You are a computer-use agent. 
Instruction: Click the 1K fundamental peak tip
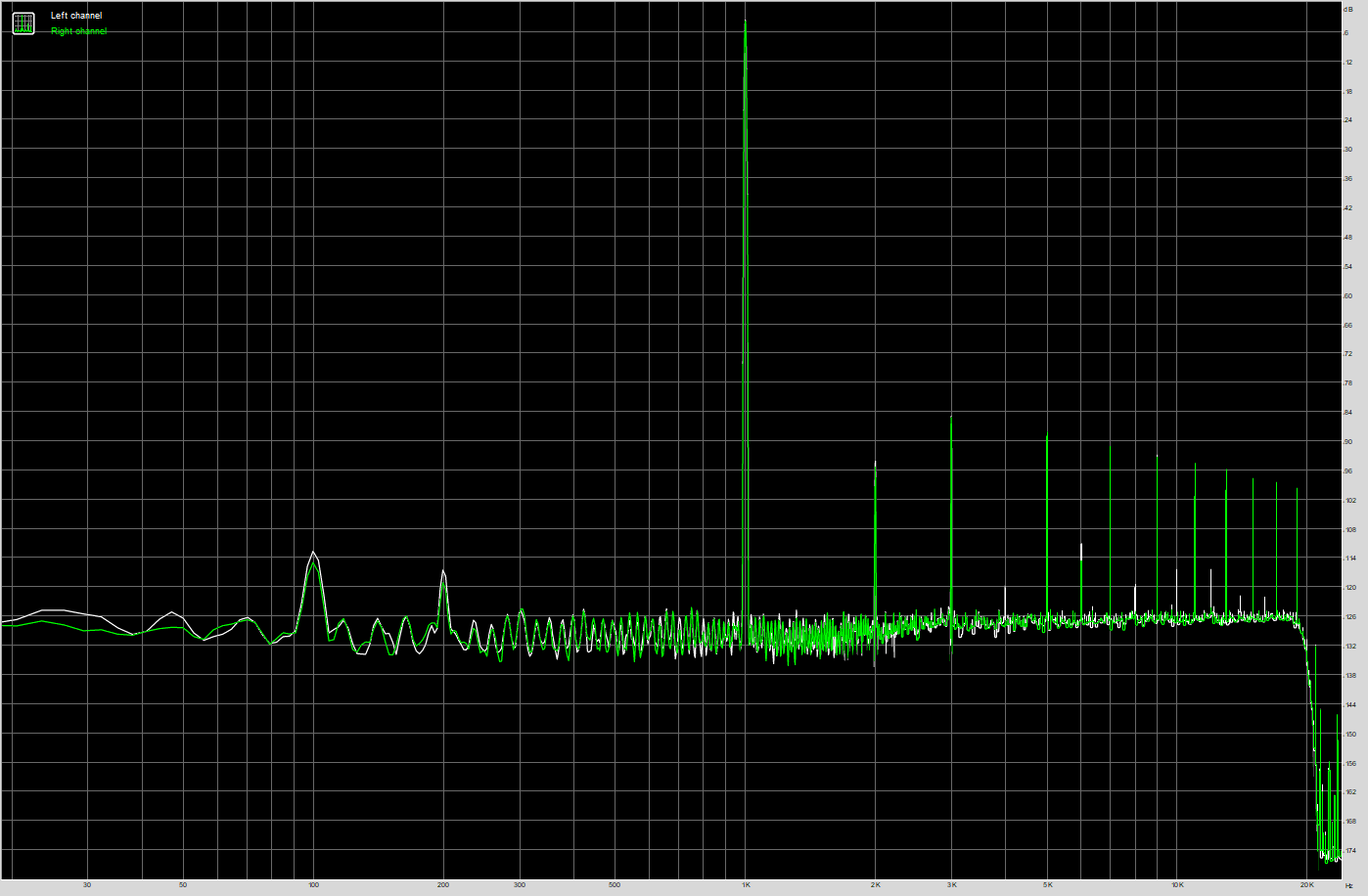pyautogui.click(x=746, y=22)
